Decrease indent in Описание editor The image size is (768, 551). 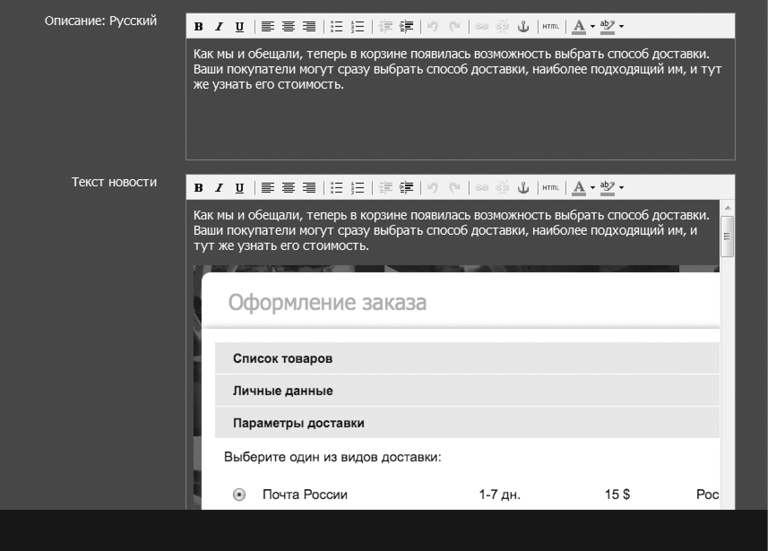tap(385, 26)
